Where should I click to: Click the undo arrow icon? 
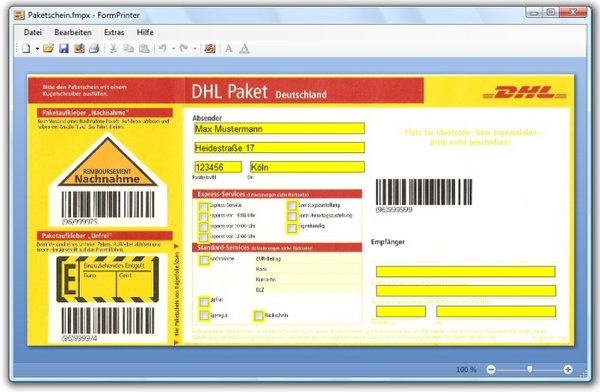[163, 49]
